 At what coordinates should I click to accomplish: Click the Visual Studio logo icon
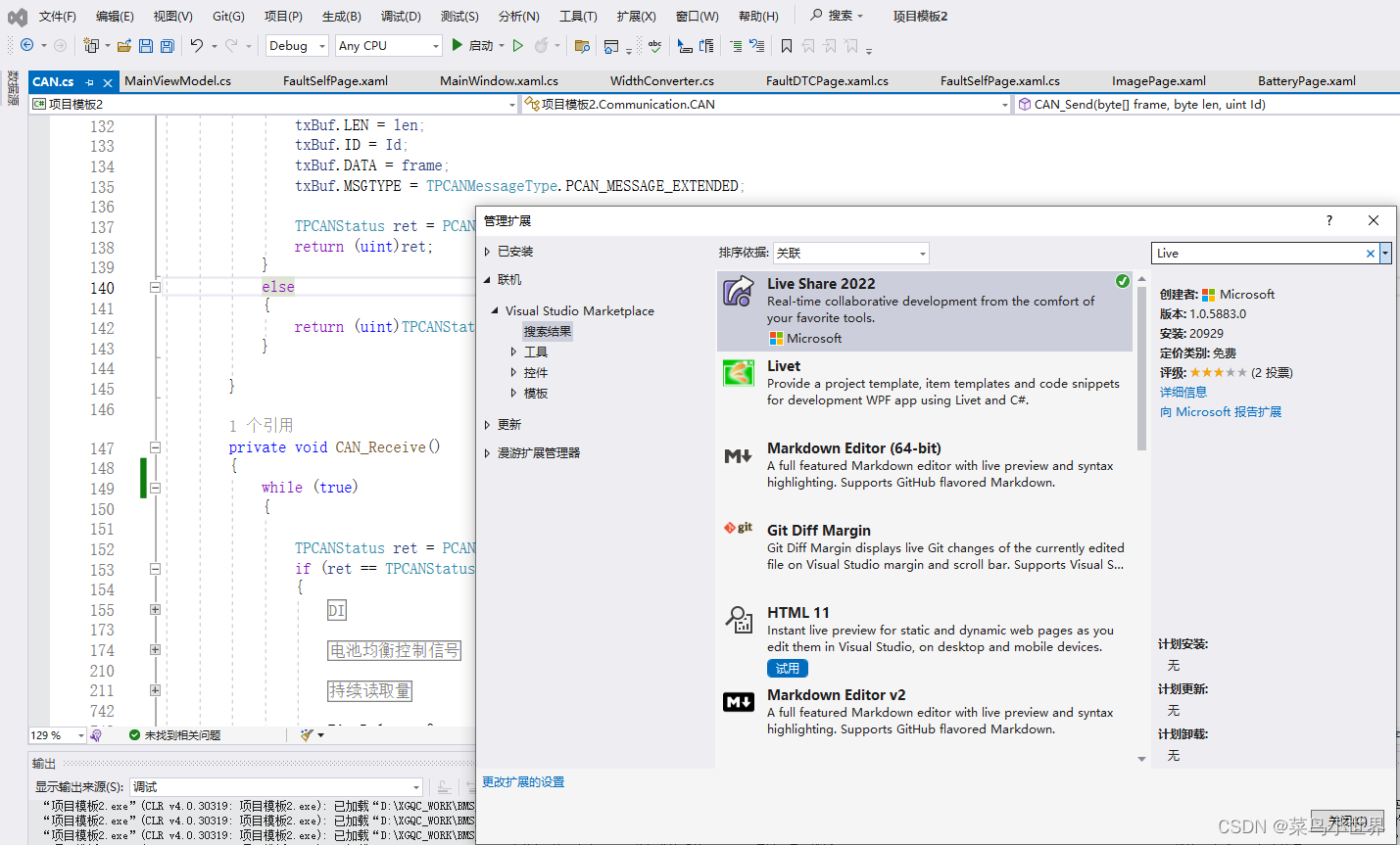17,17
